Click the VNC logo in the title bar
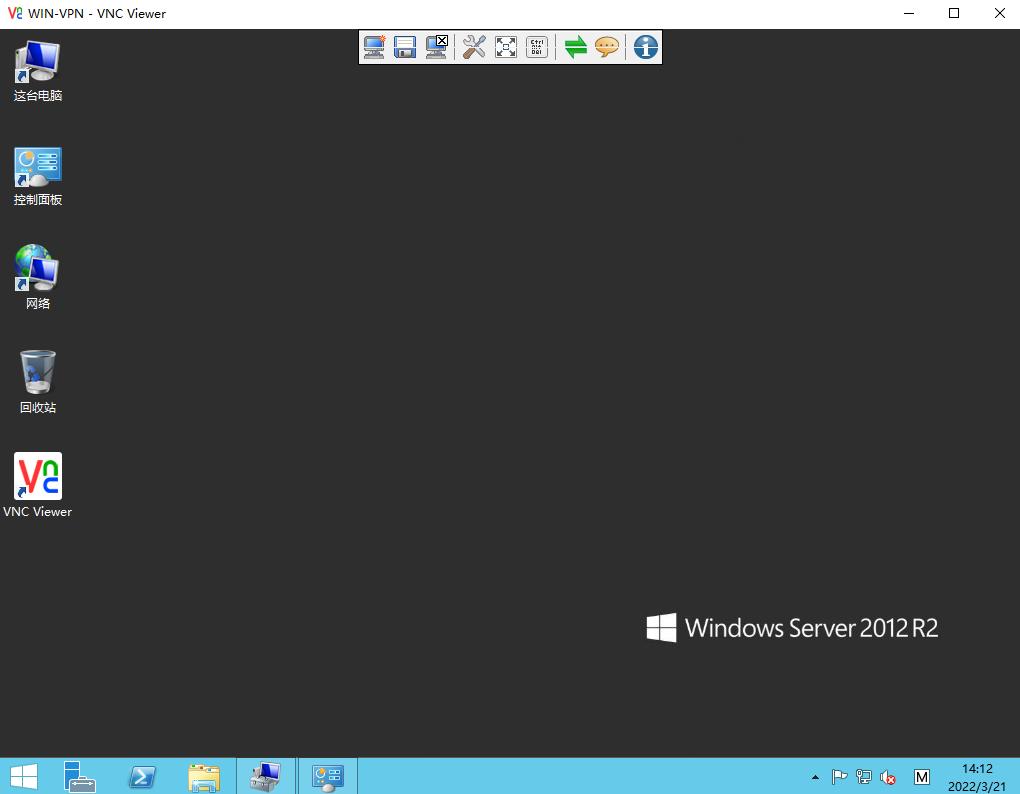This screenshot has height=794, width=1020. pyautogui.click(x=15, y=13)
